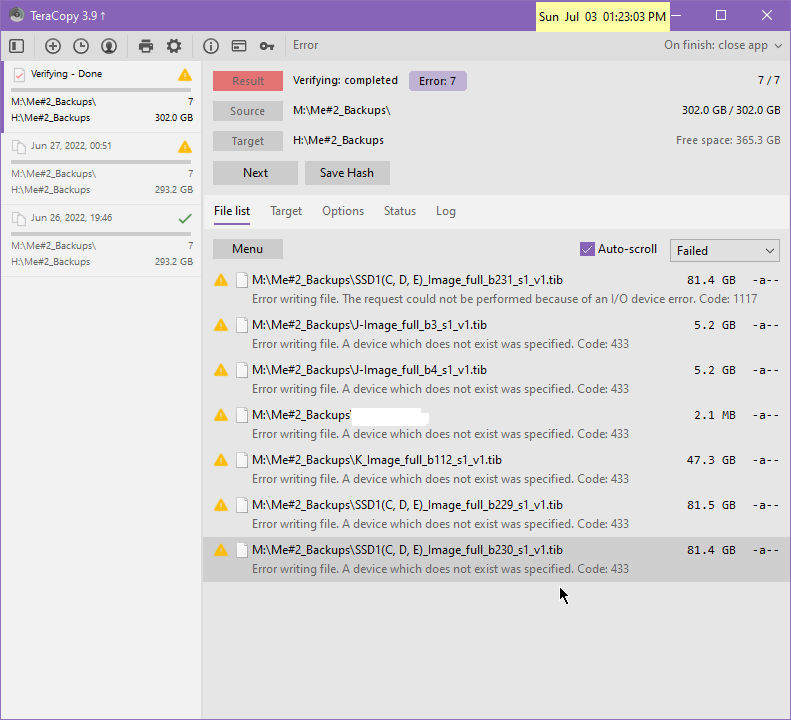Click the Next button
Screen dimensions: 791x720
click(255, 173)
